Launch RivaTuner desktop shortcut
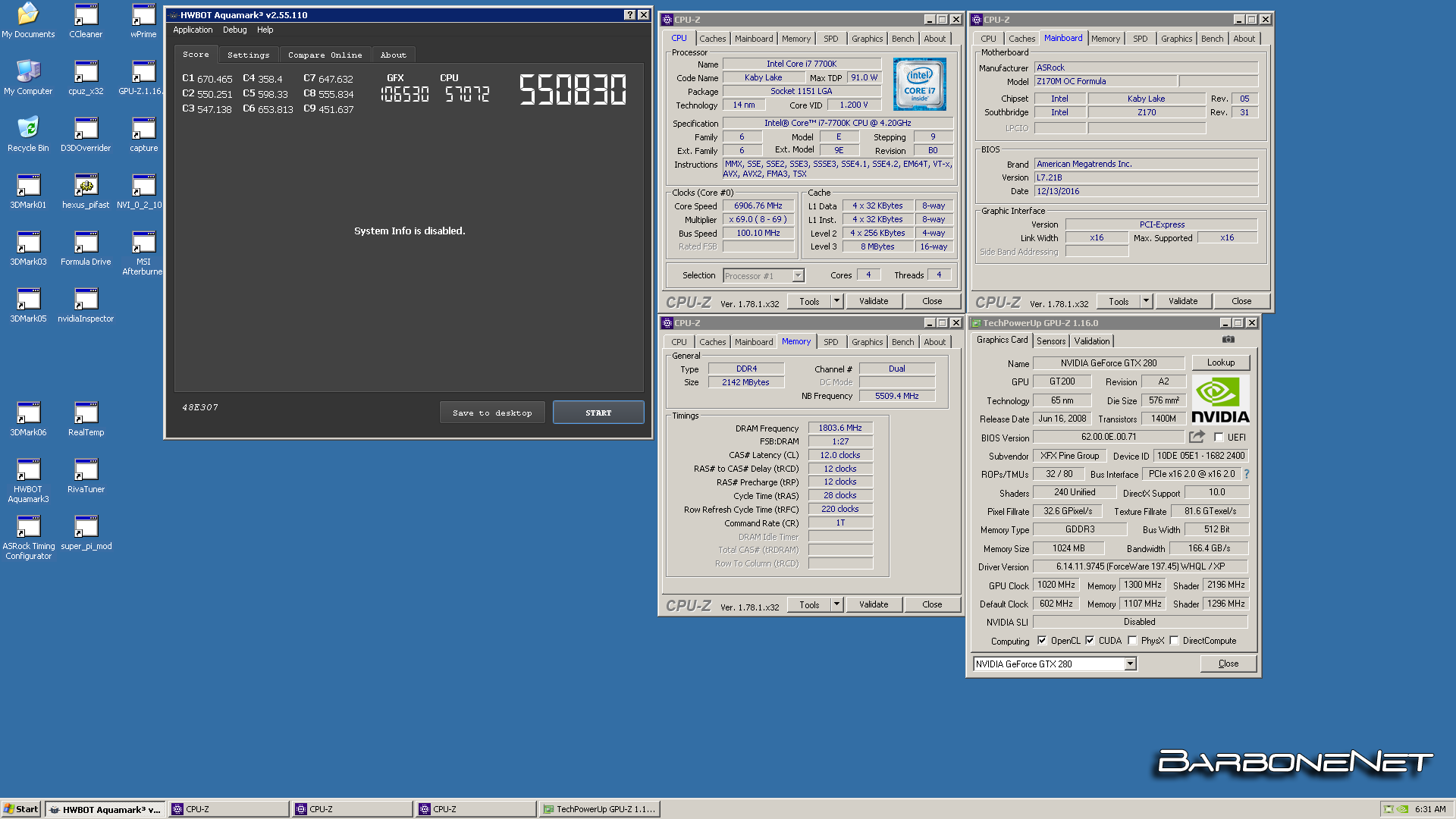Screen dimensions: 1456x819 tap(86, 475)
